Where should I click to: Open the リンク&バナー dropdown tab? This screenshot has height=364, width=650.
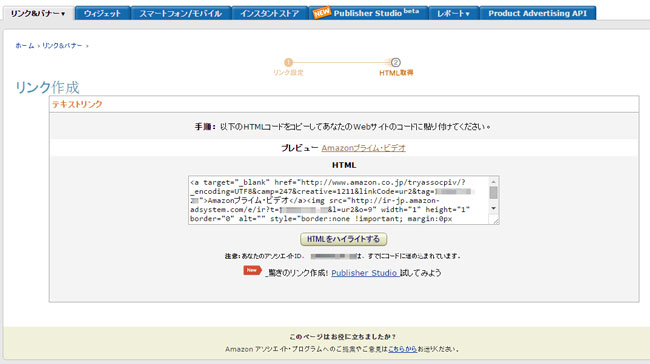[x=38, y=13]
